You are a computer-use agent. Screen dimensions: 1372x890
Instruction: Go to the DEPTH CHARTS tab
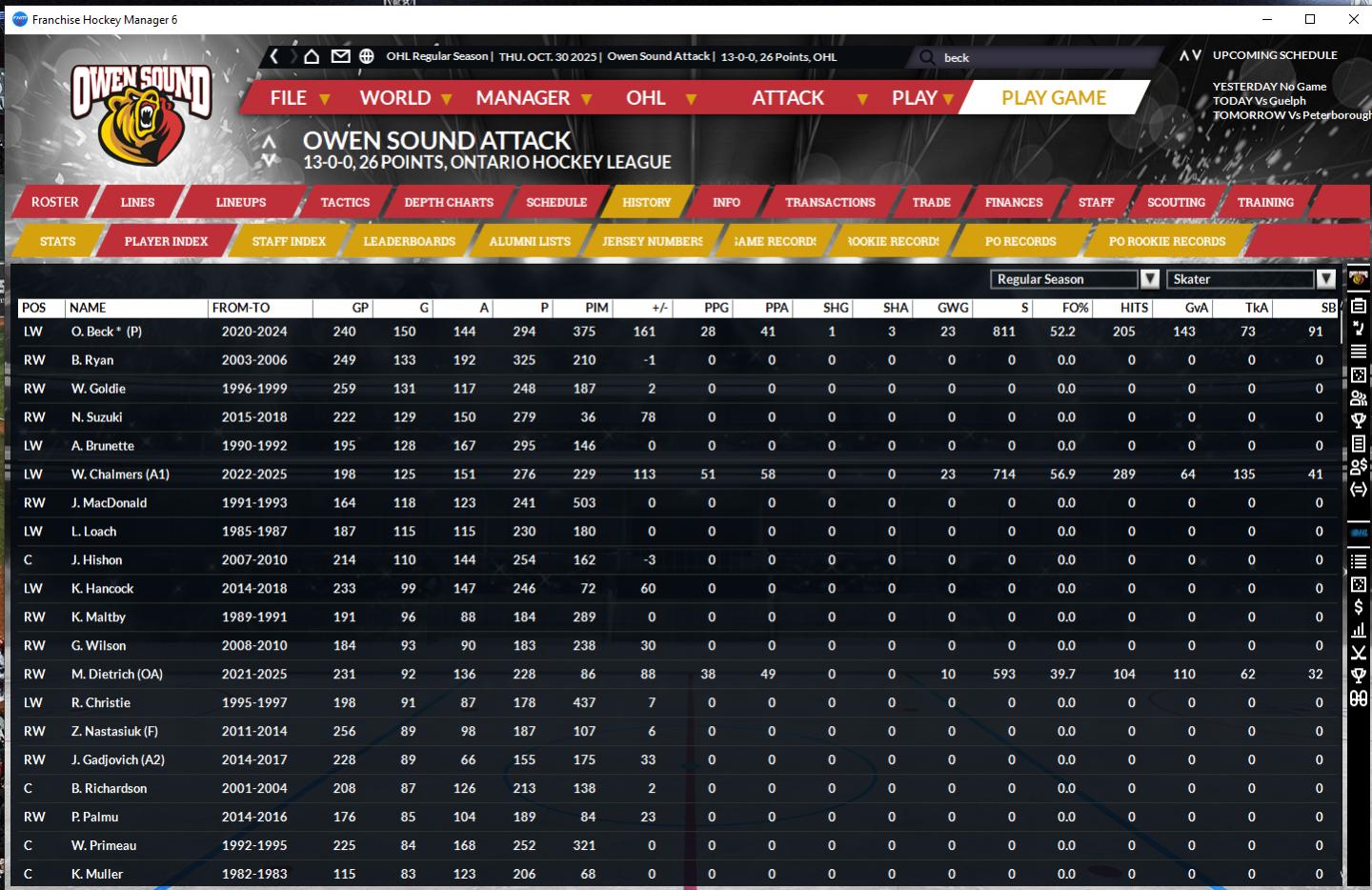[x=449, y=202]
